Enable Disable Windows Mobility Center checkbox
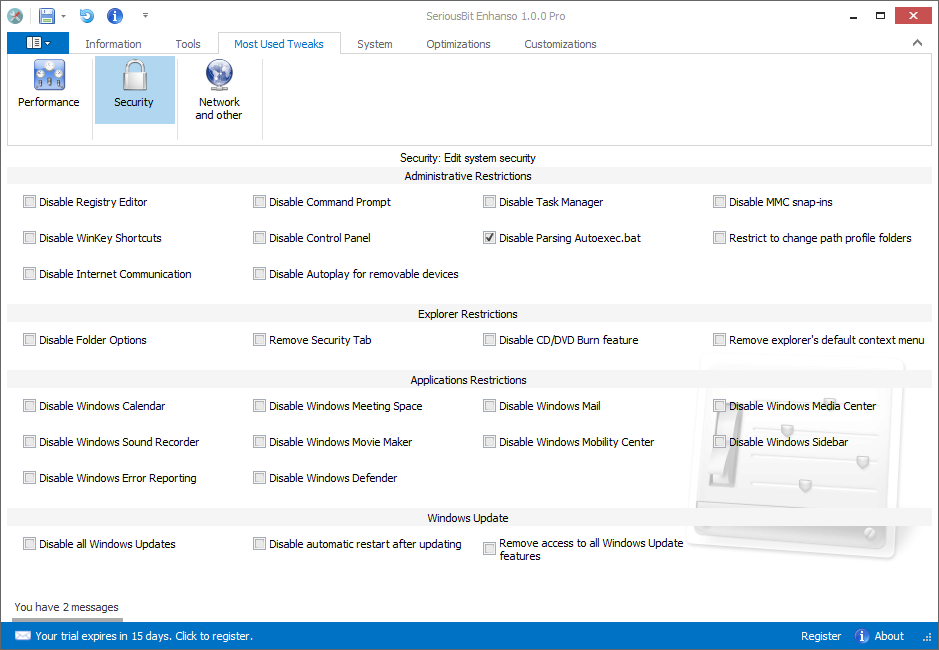 pyautogui.click(x=489, y=442)
